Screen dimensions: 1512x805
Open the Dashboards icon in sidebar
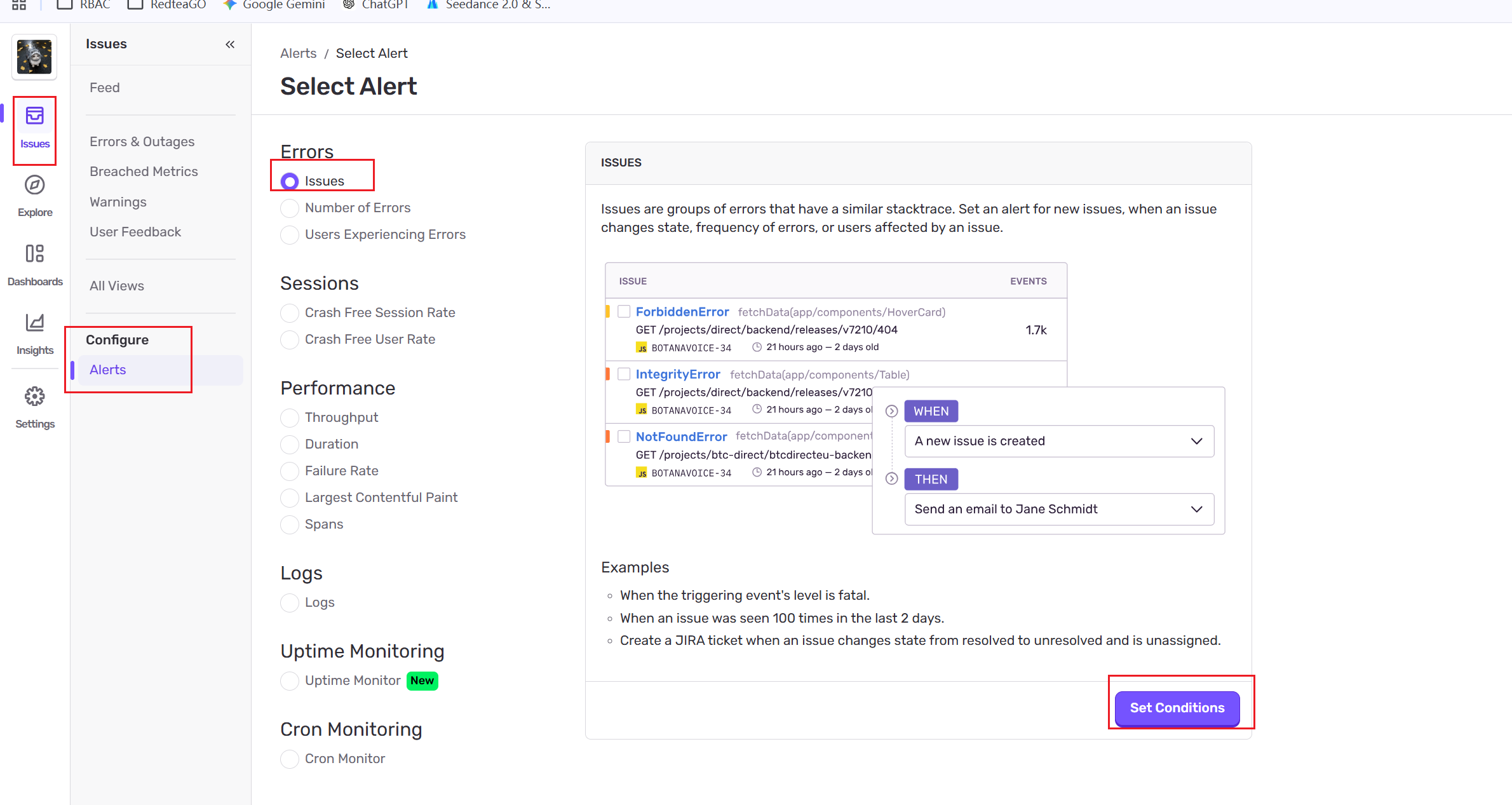34,254
